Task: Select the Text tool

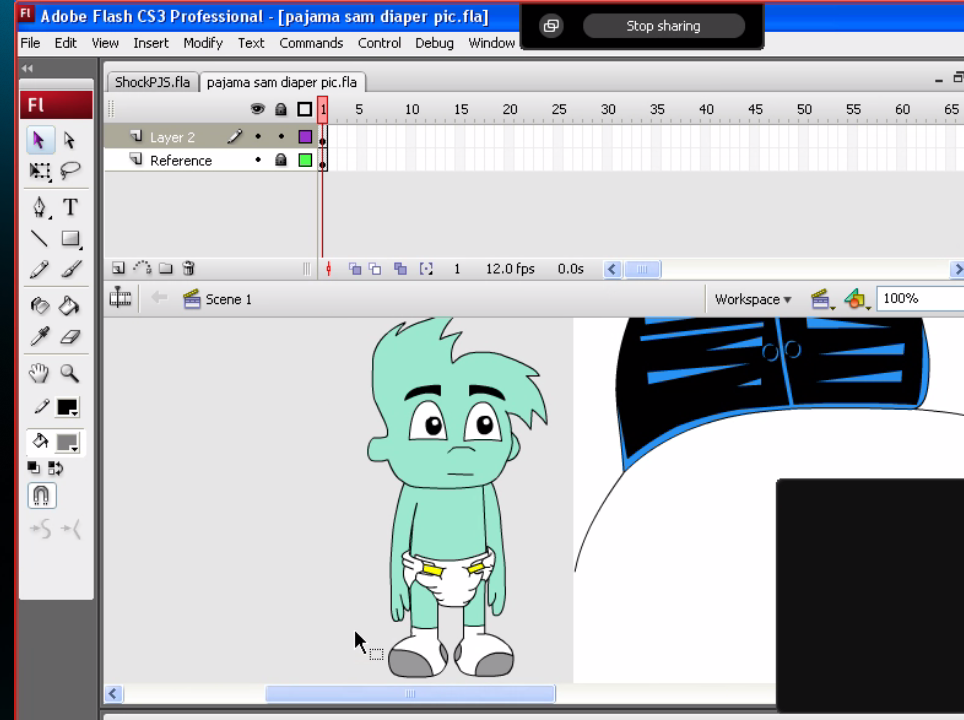Action: (x=70, y=207)
